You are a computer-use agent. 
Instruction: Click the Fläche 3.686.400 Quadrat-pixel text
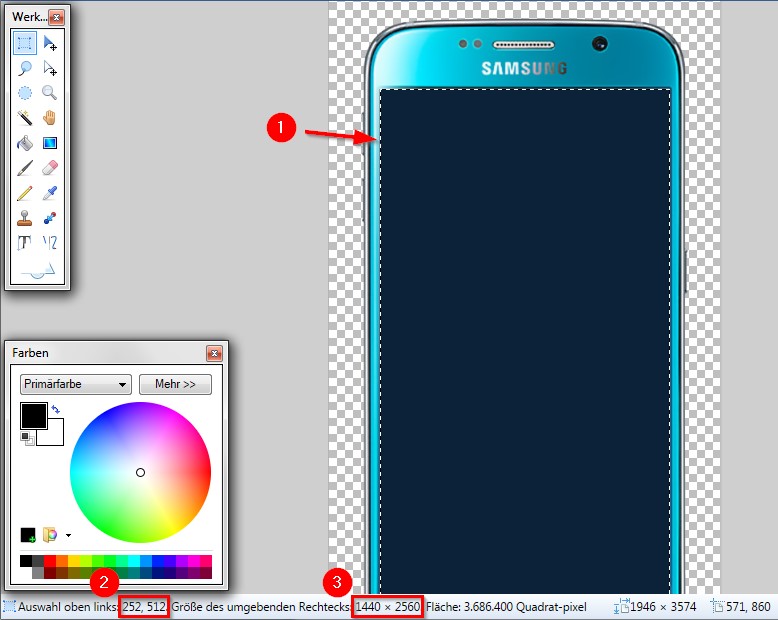coord(506,607)
